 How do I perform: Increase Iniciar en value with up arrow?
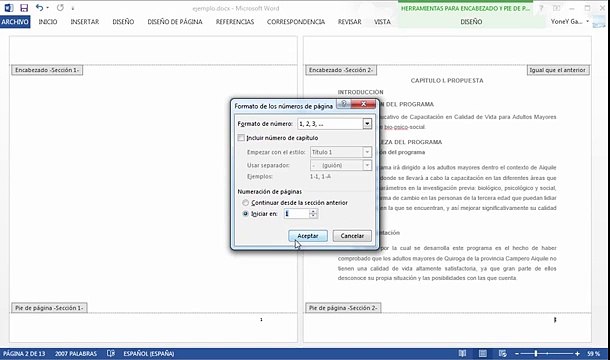pyautogui.click(x=313, y=211)
